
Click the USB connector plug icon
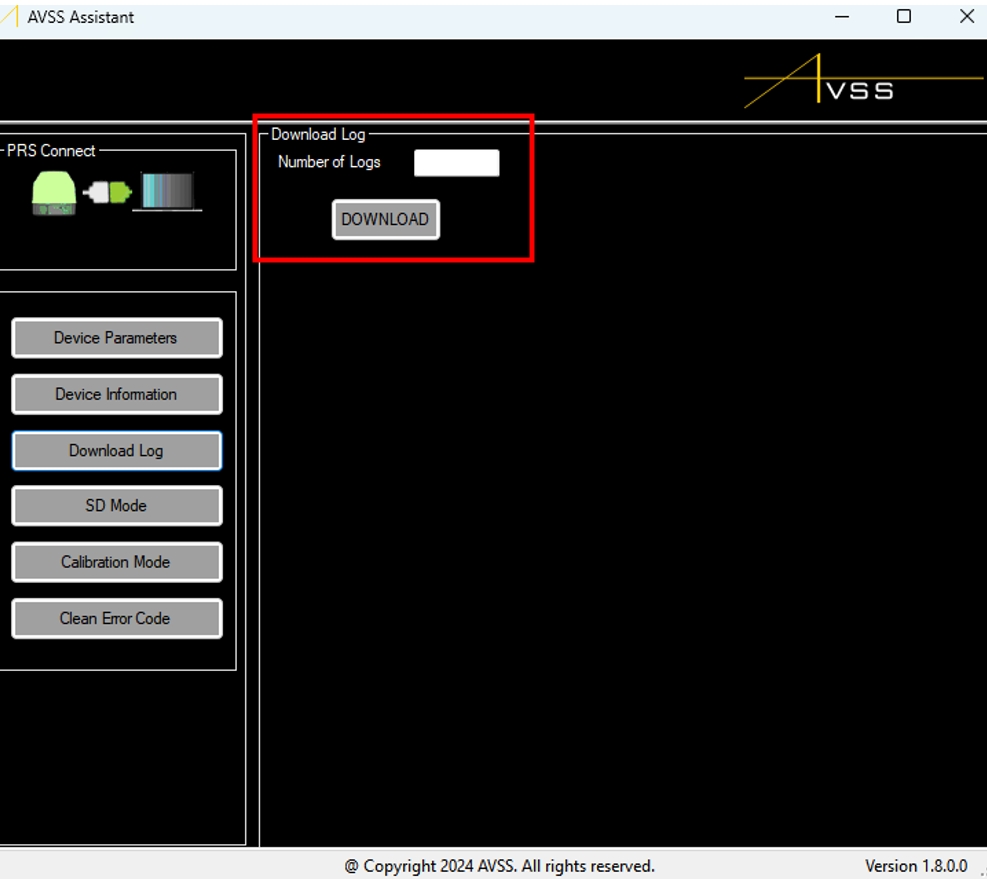[107, 192]
